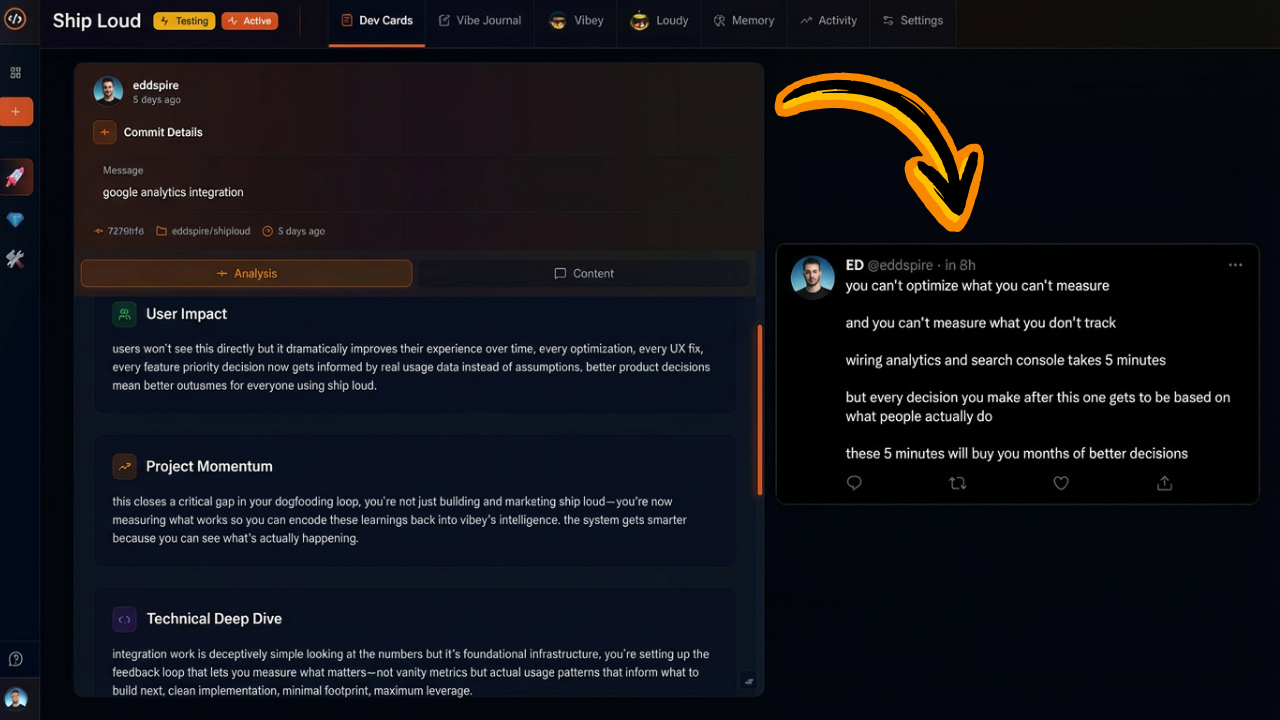This screenshot has height=720, width=1280.
Task: Expand the Commit Details section icon
Action: pyautogui.click(x=105, y=132)
